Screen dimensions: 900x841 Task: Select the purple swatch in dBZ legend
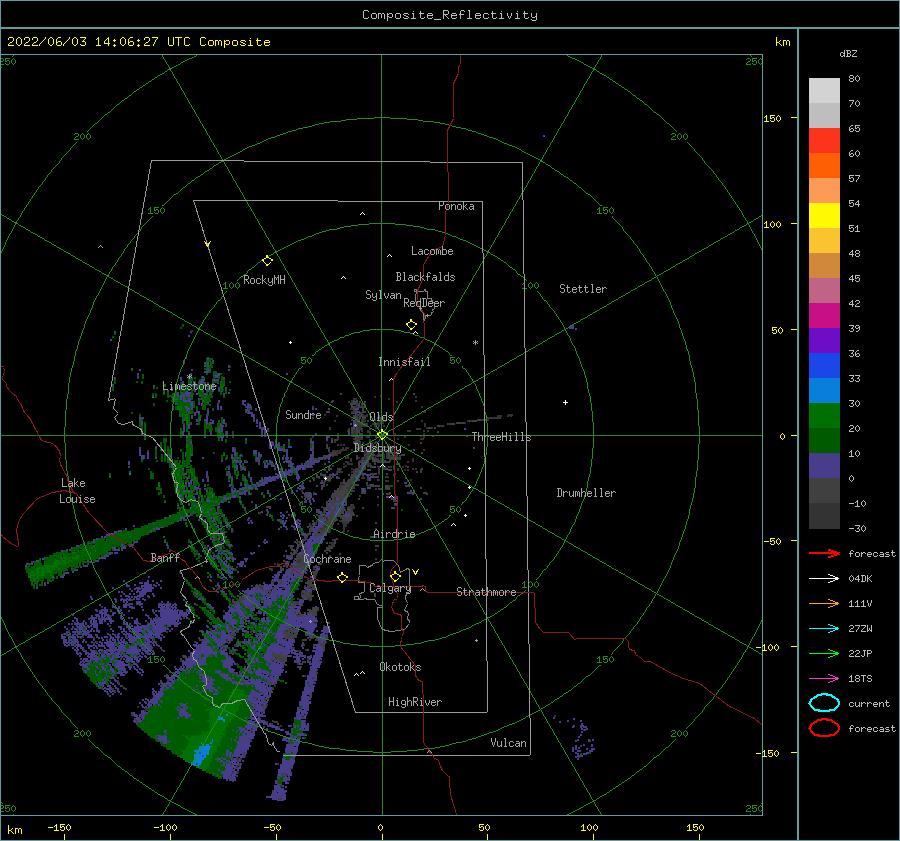coord(824,340)
